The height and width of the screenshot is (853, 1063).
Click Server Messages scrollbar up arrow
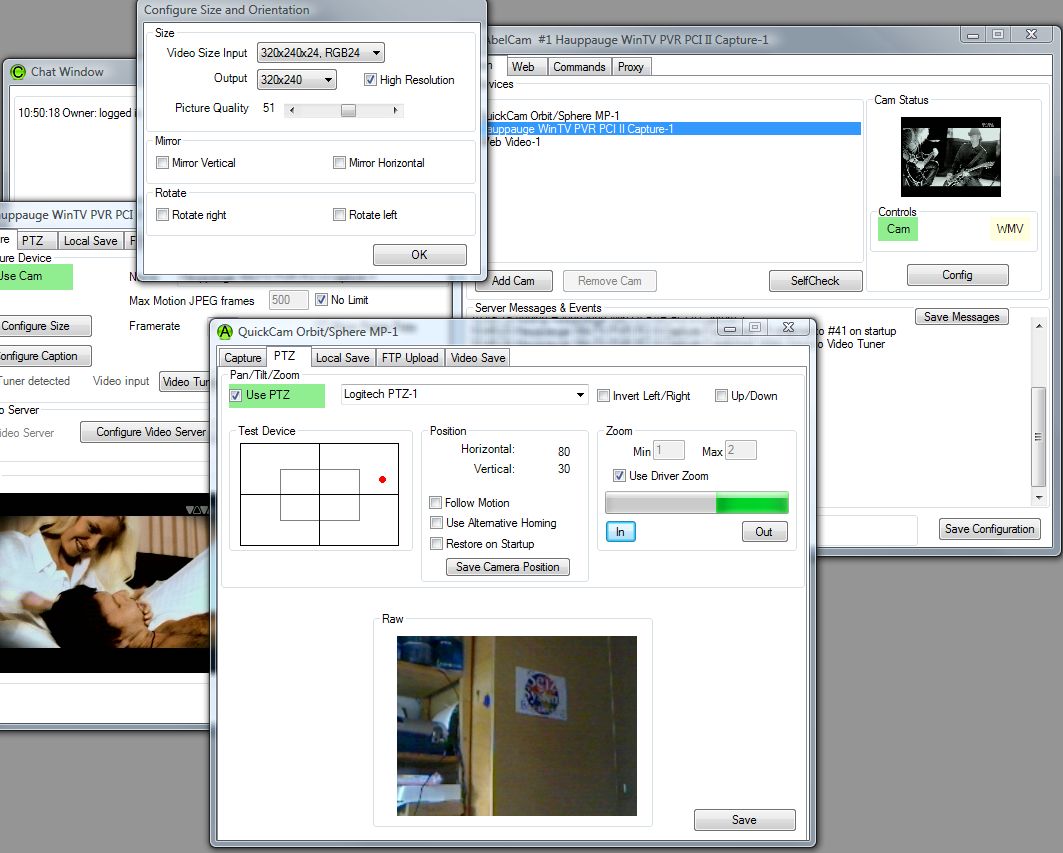(x=1039, y=326)
